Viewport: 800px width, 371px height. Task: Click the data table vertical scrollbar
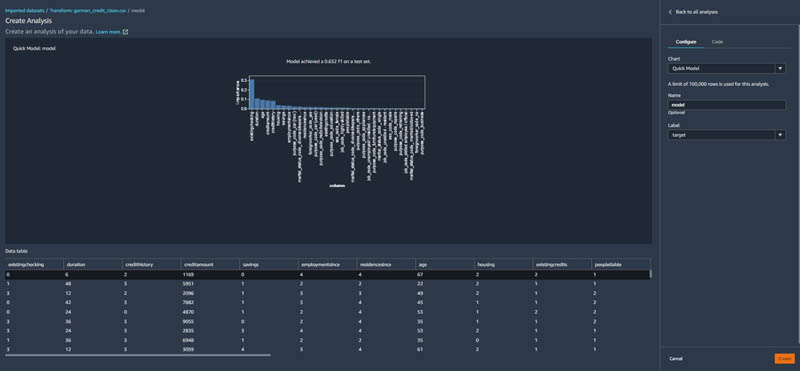click(x=650, y=275)
